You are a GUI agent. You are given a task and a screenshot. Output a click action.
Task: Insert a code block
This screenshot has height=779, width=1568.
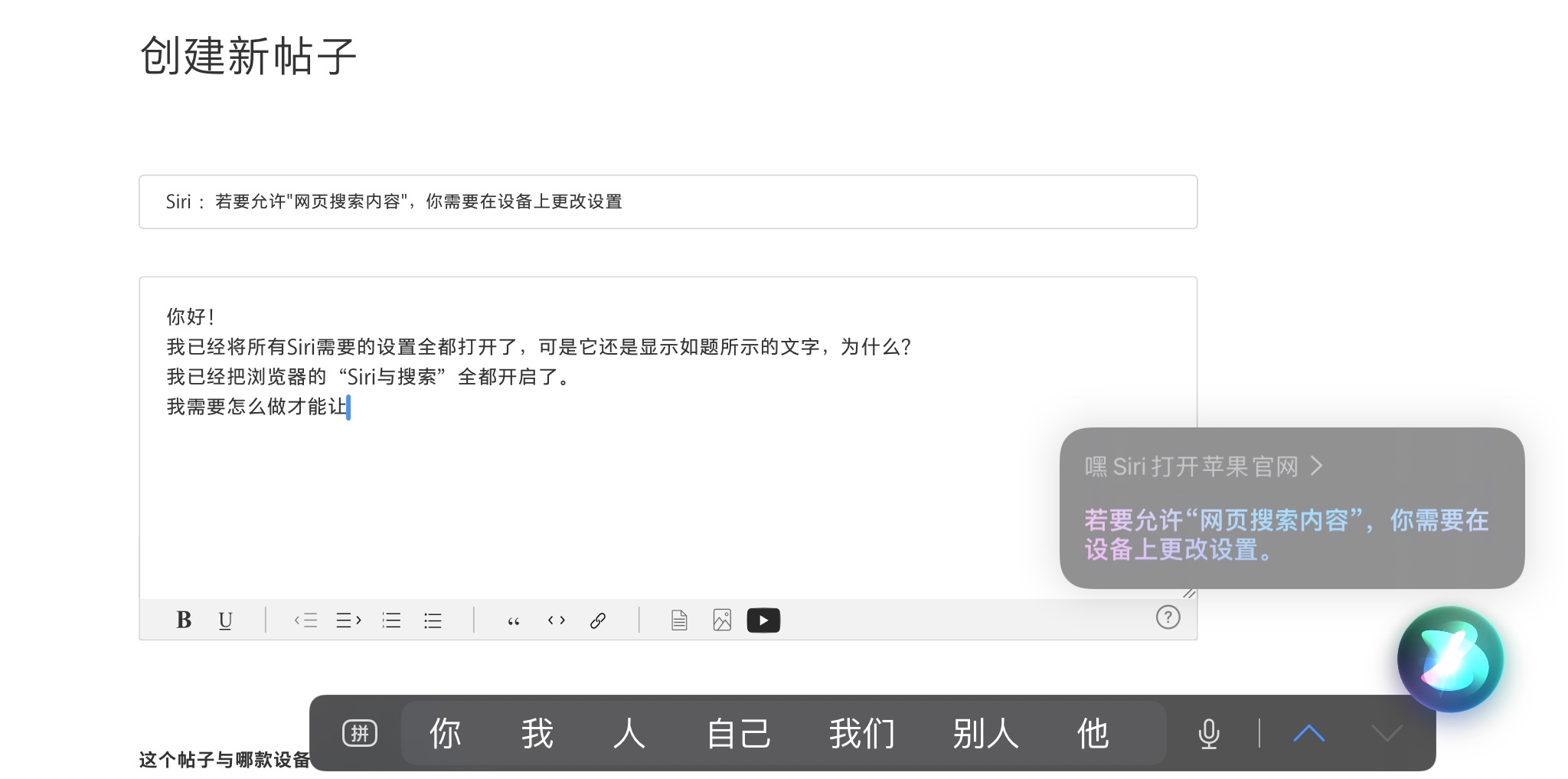[557, 620]
